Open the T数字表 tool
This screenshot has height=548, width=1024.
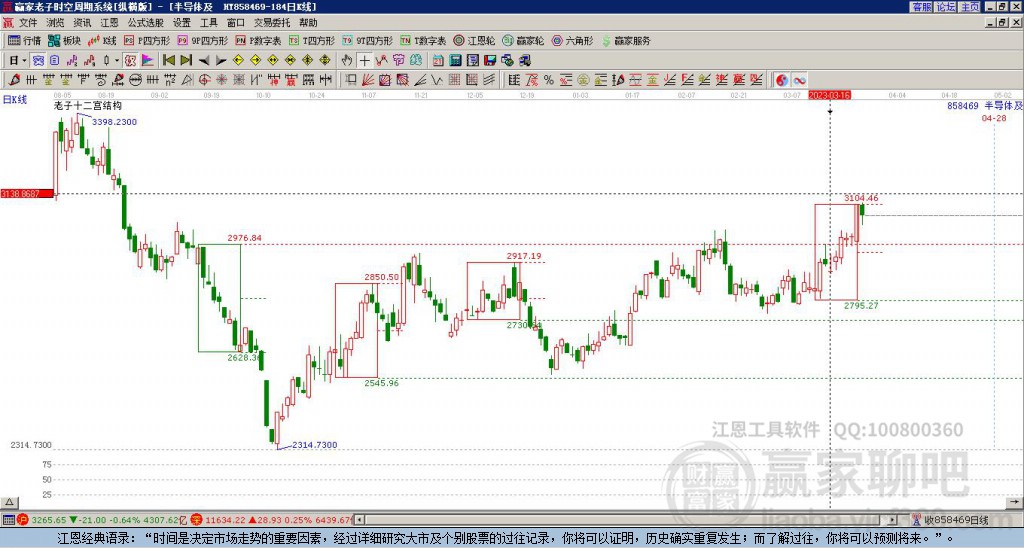423,40
